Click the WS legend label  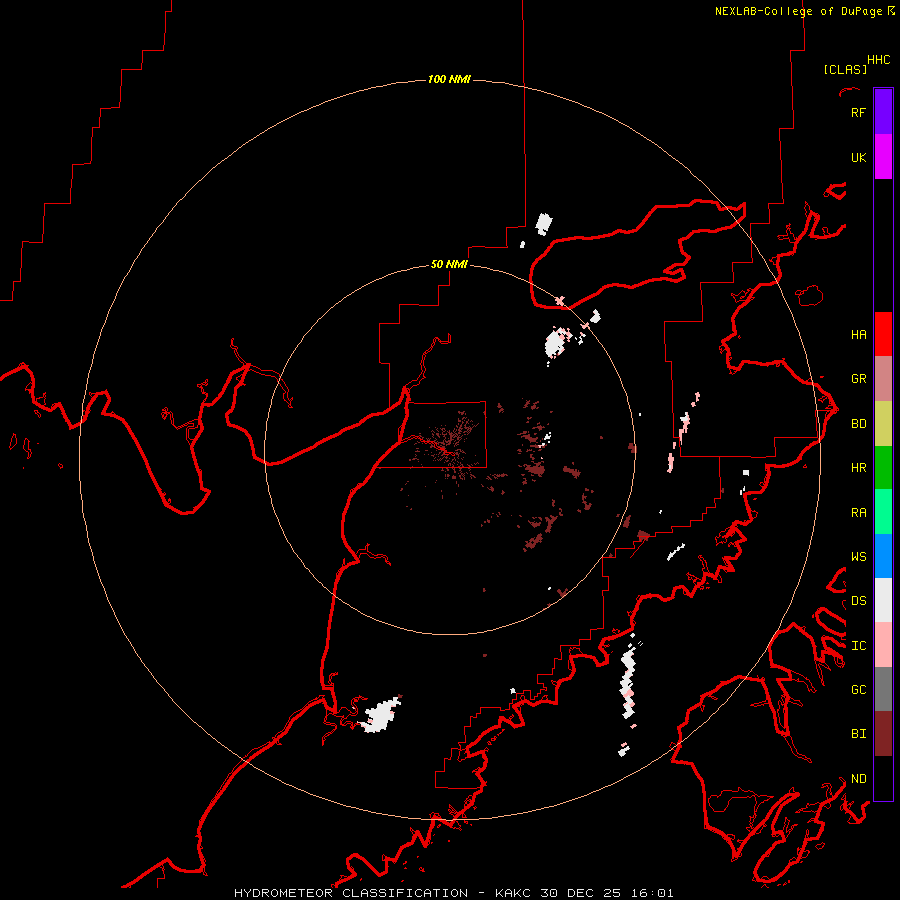point(858,557)
